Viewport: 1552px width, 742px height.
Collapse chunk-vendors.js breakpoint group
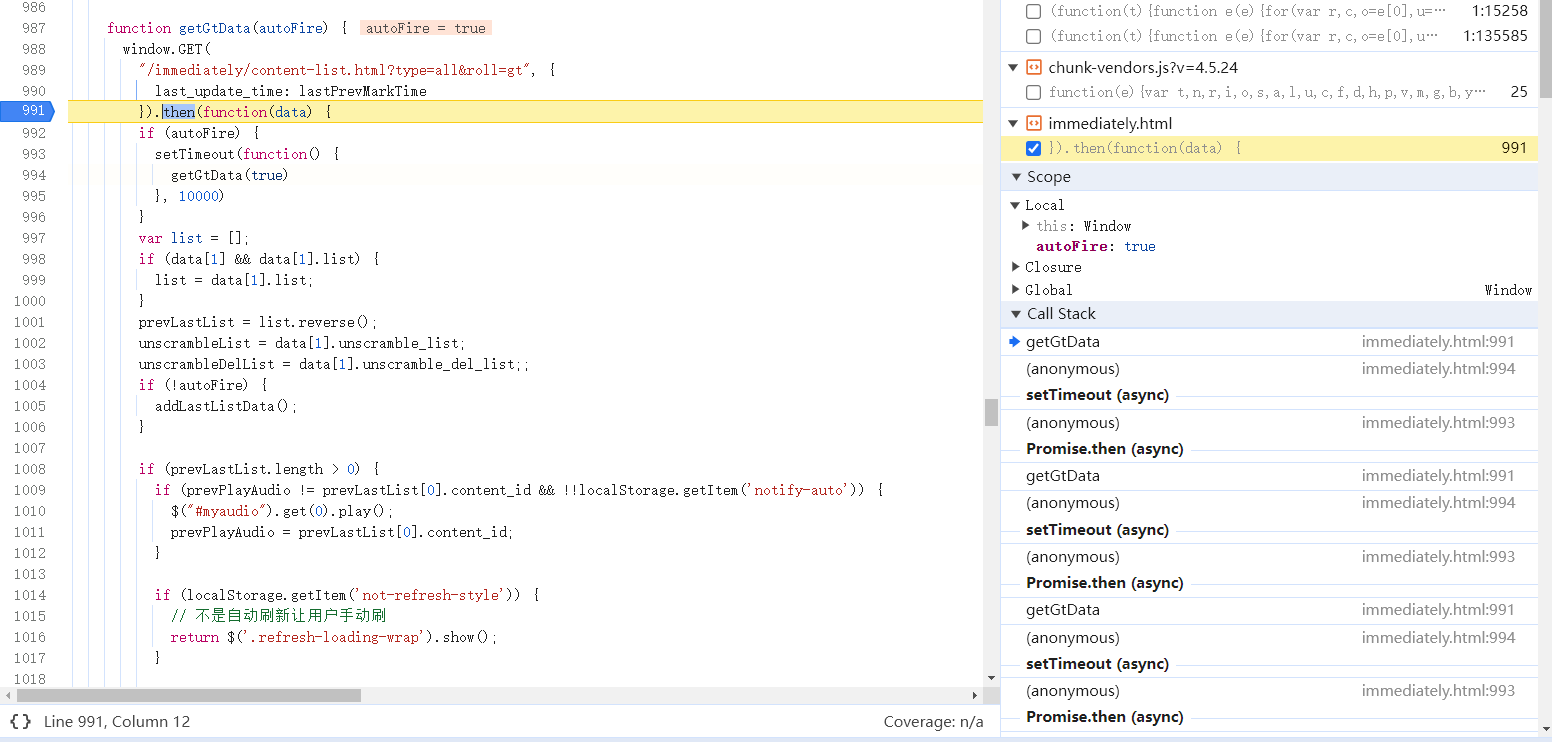(1013, 68)
